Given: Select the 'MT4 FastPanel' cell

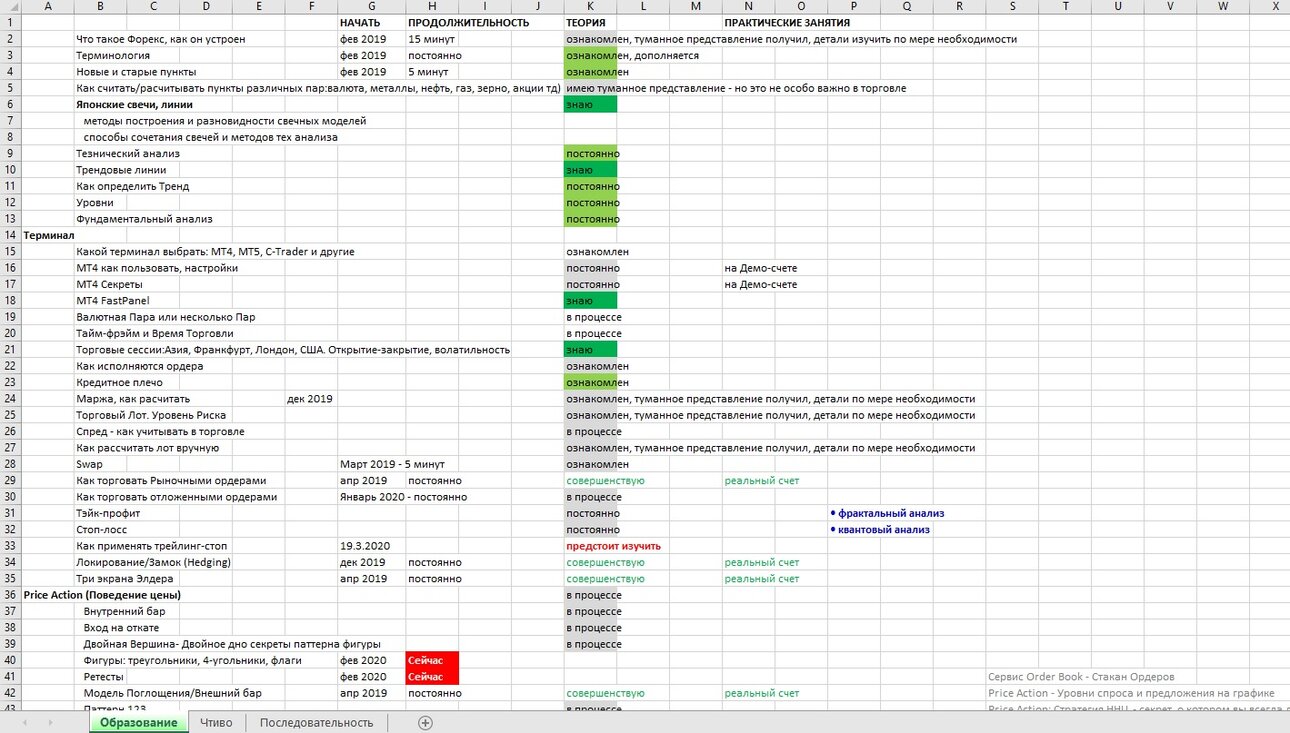Looking at the screenshot, I should click(x=113, y=301).
